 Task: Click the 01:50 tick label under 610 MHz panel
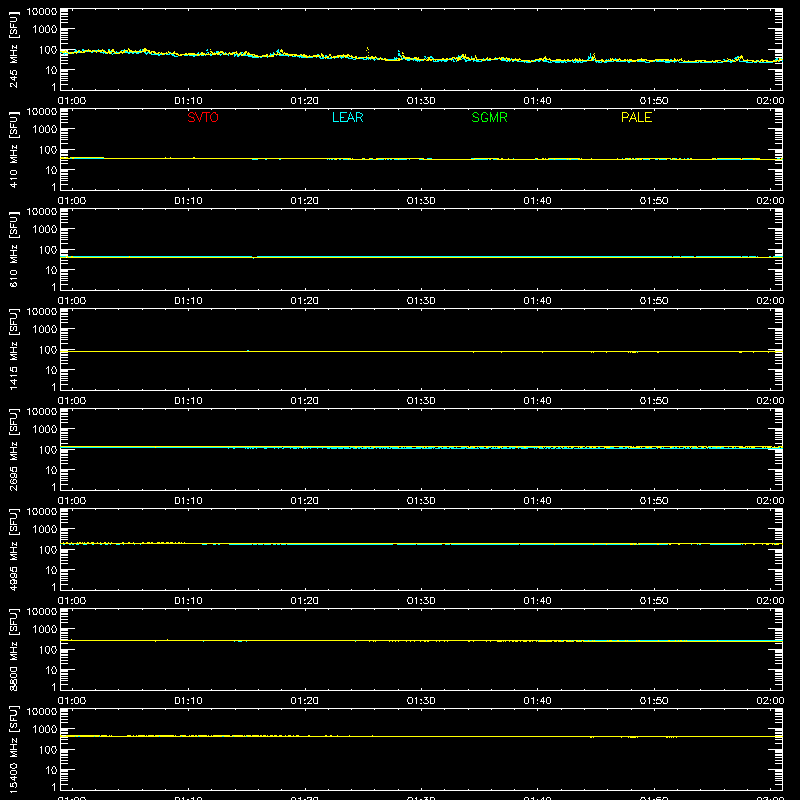[x=654, y=301]
